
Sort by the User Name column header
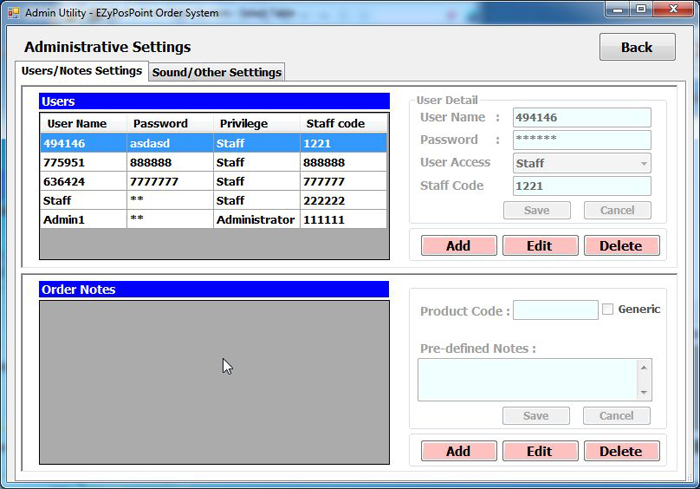(x=83, y=123)
